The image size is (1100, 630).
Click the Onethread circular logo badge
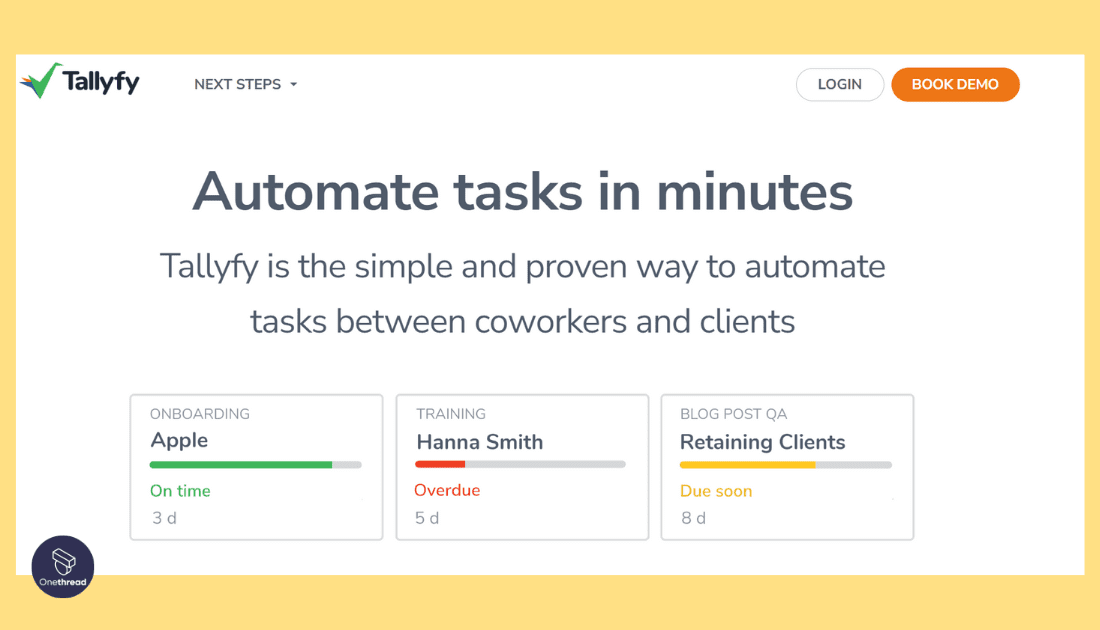63,566
